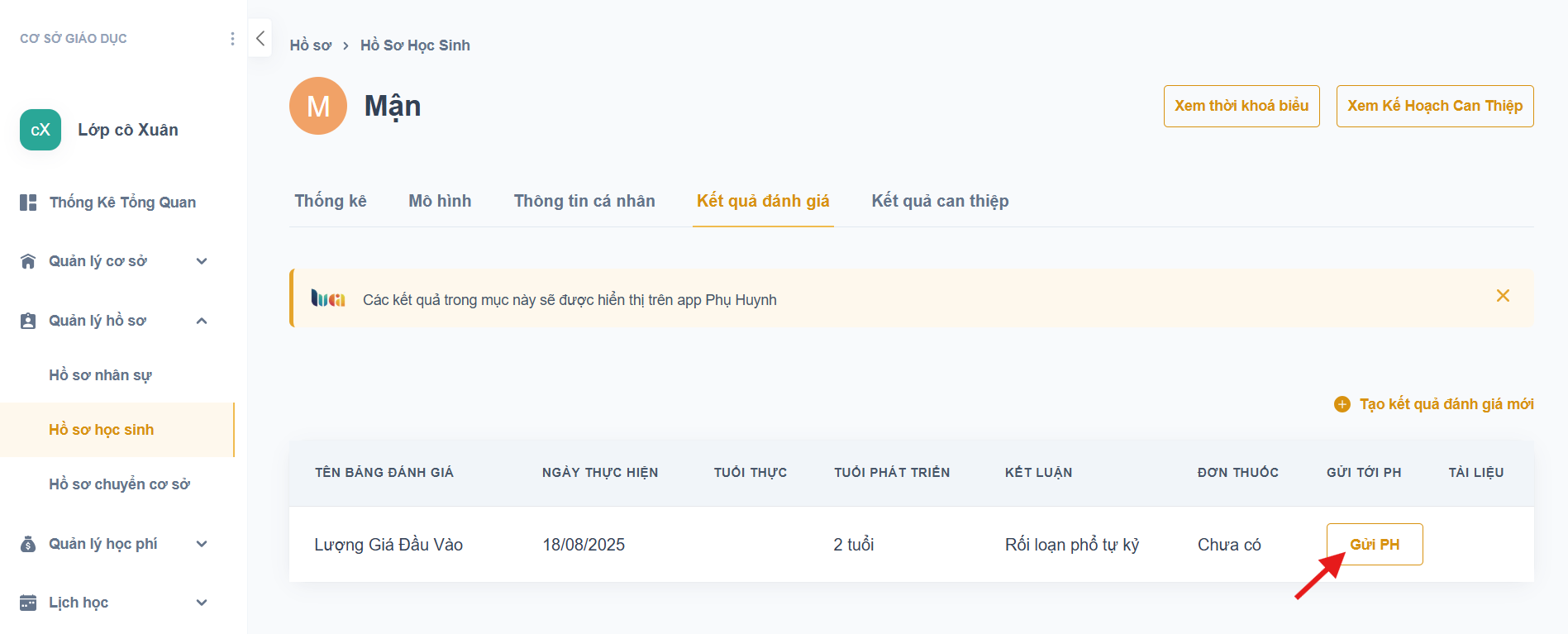Open the Thông tin cá nhân tab
The height and width of the screenshot is (634, 1568).
[584, 201]
